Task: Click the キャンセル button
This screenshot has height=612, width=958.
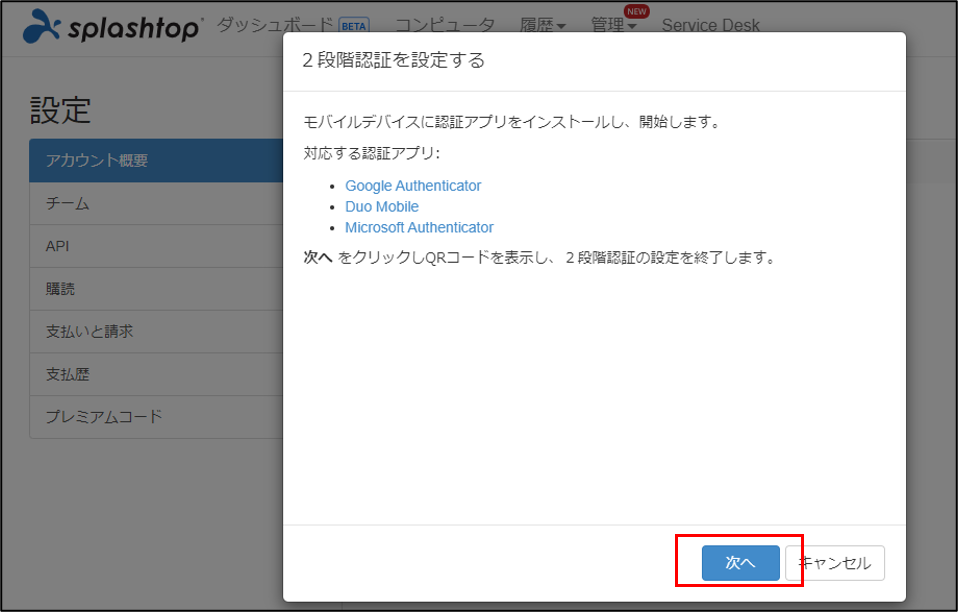Action: (x=835, y=563)
